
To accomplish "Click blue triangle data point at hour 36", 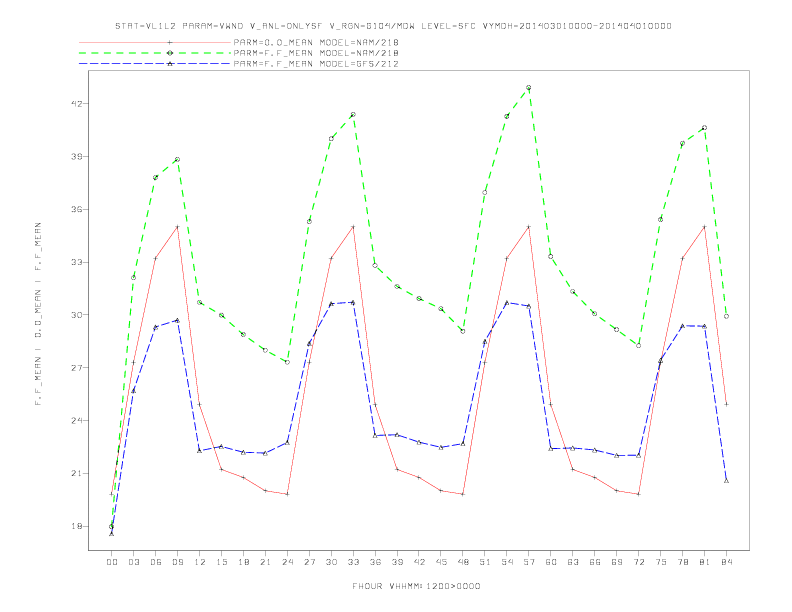I will coord(375,435).
